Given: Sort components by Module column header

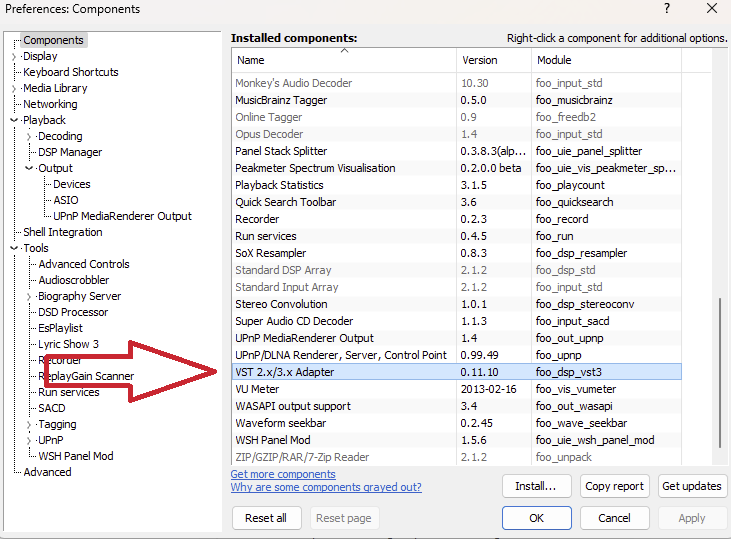Looking at the screenshot, I should 607,60.
